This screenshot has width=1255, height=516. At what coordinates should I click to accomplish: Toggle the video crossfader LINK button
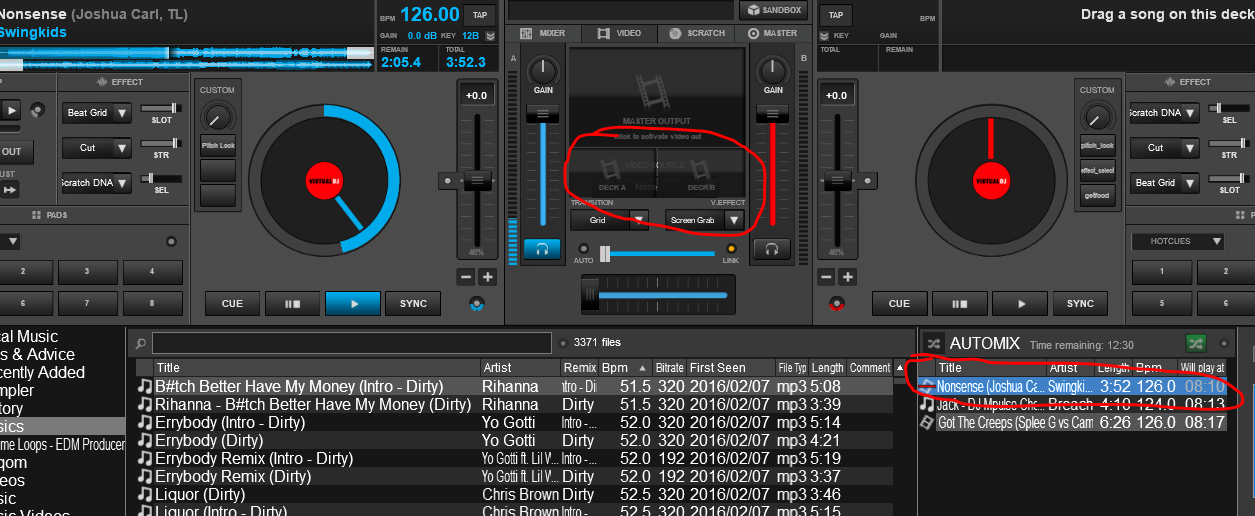731,249
